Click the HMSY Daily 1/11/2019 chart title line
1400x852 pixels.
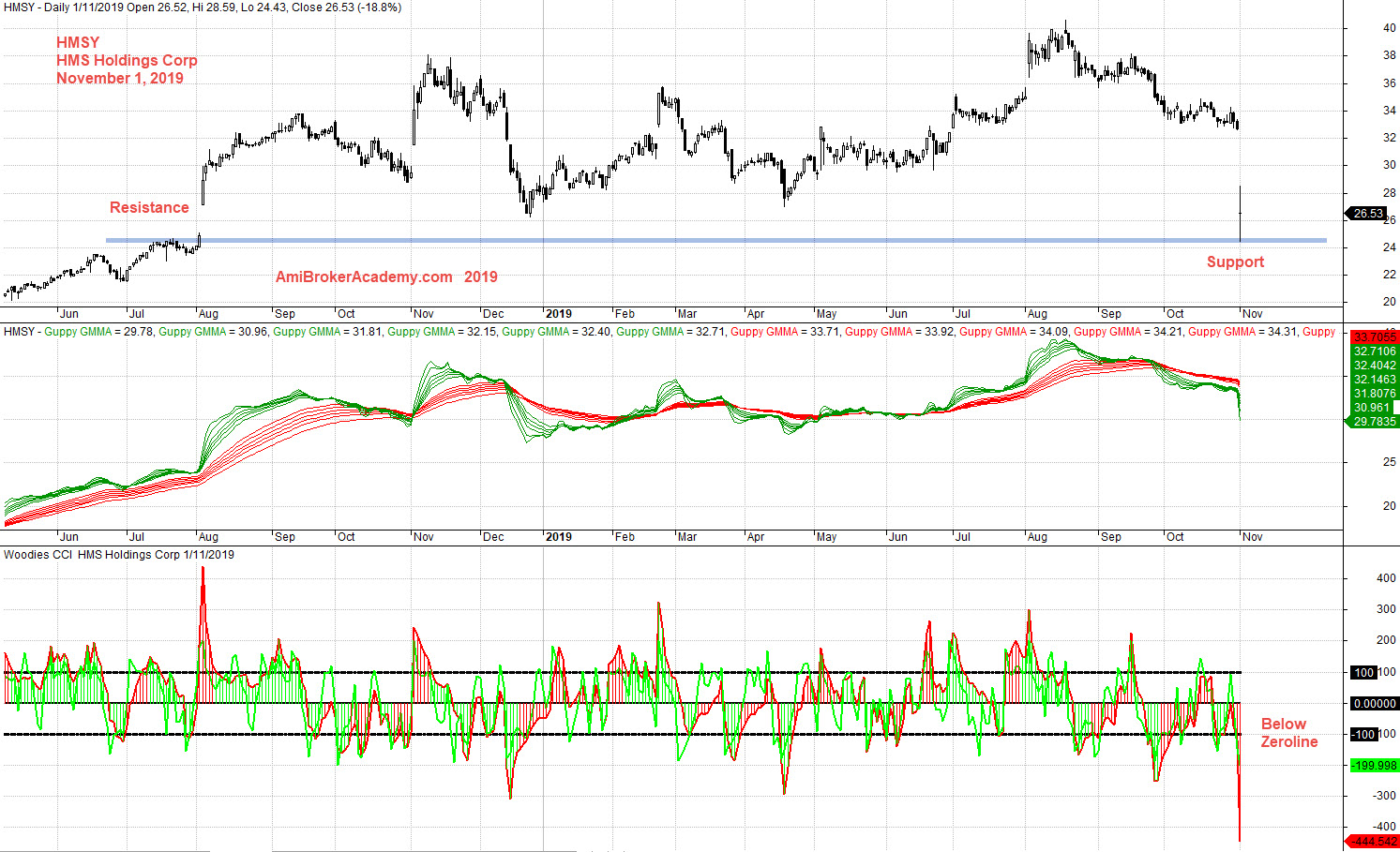tap(203, 7)
